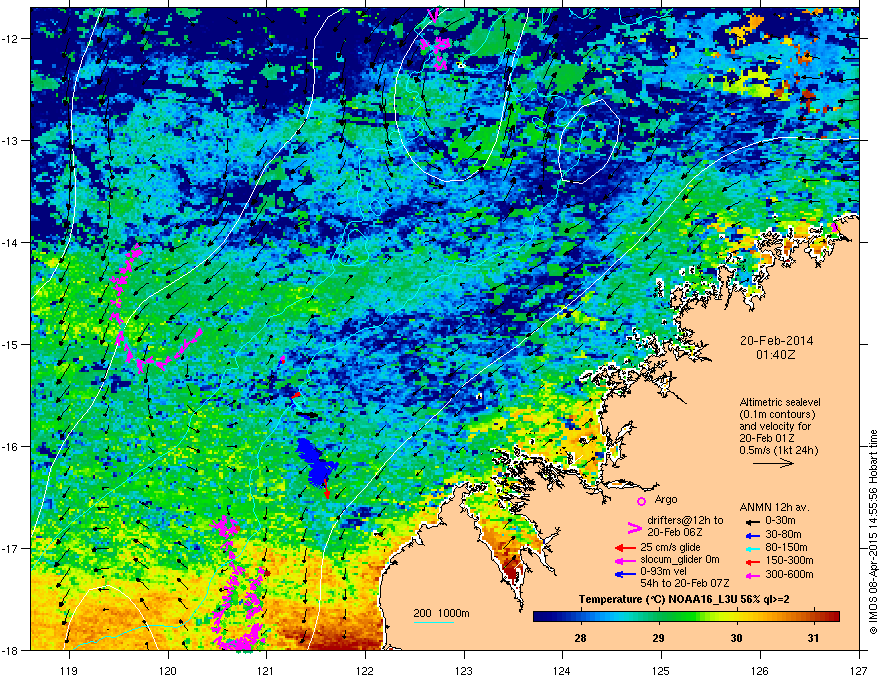Image resolution: width=880 pixels, height=680 pixels.
Task: Click the colorbar tick label "31"
Action: coord(814,638)
